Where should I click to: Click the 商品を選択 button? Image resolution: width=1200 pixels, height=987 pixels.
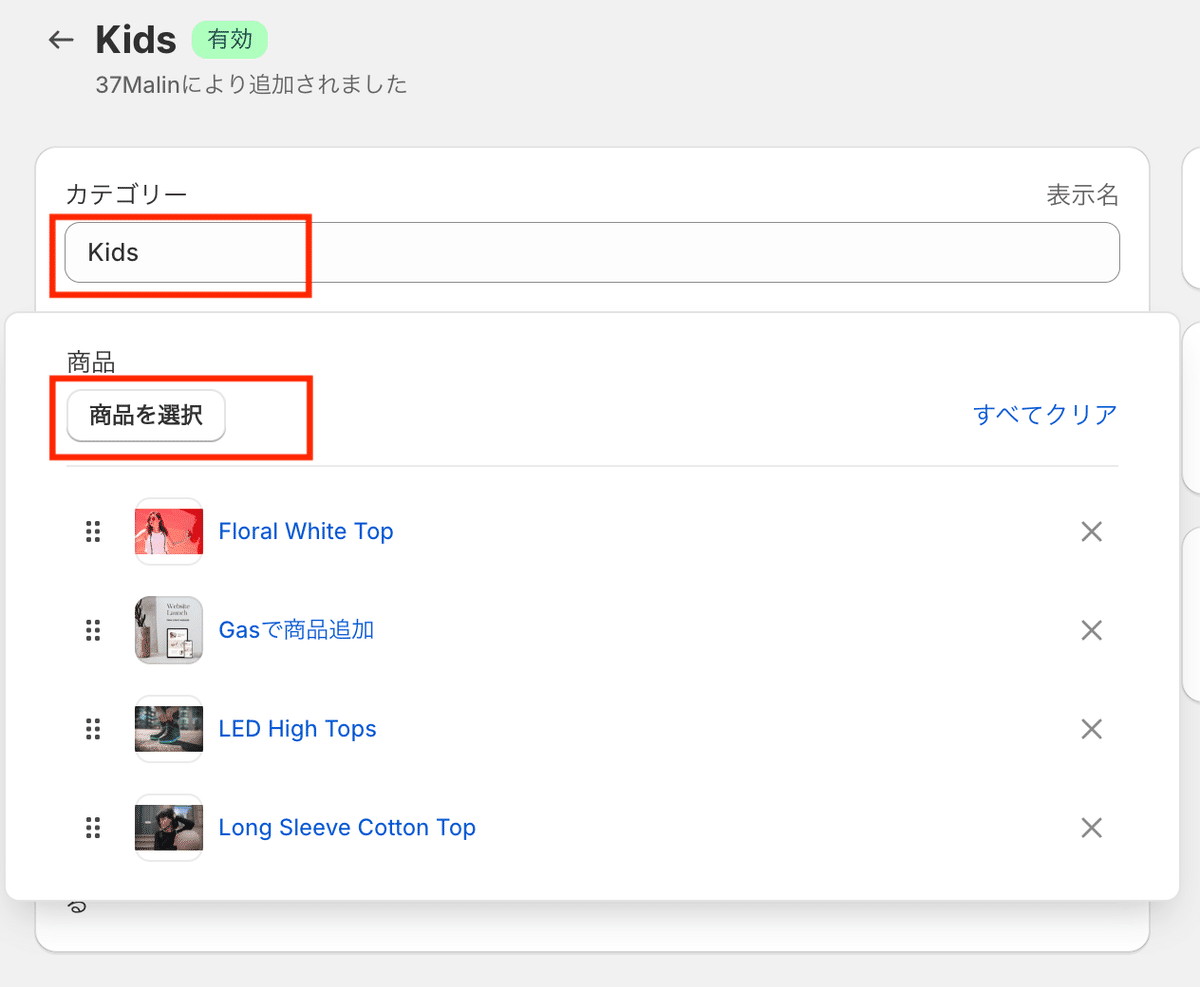(146, 415)
